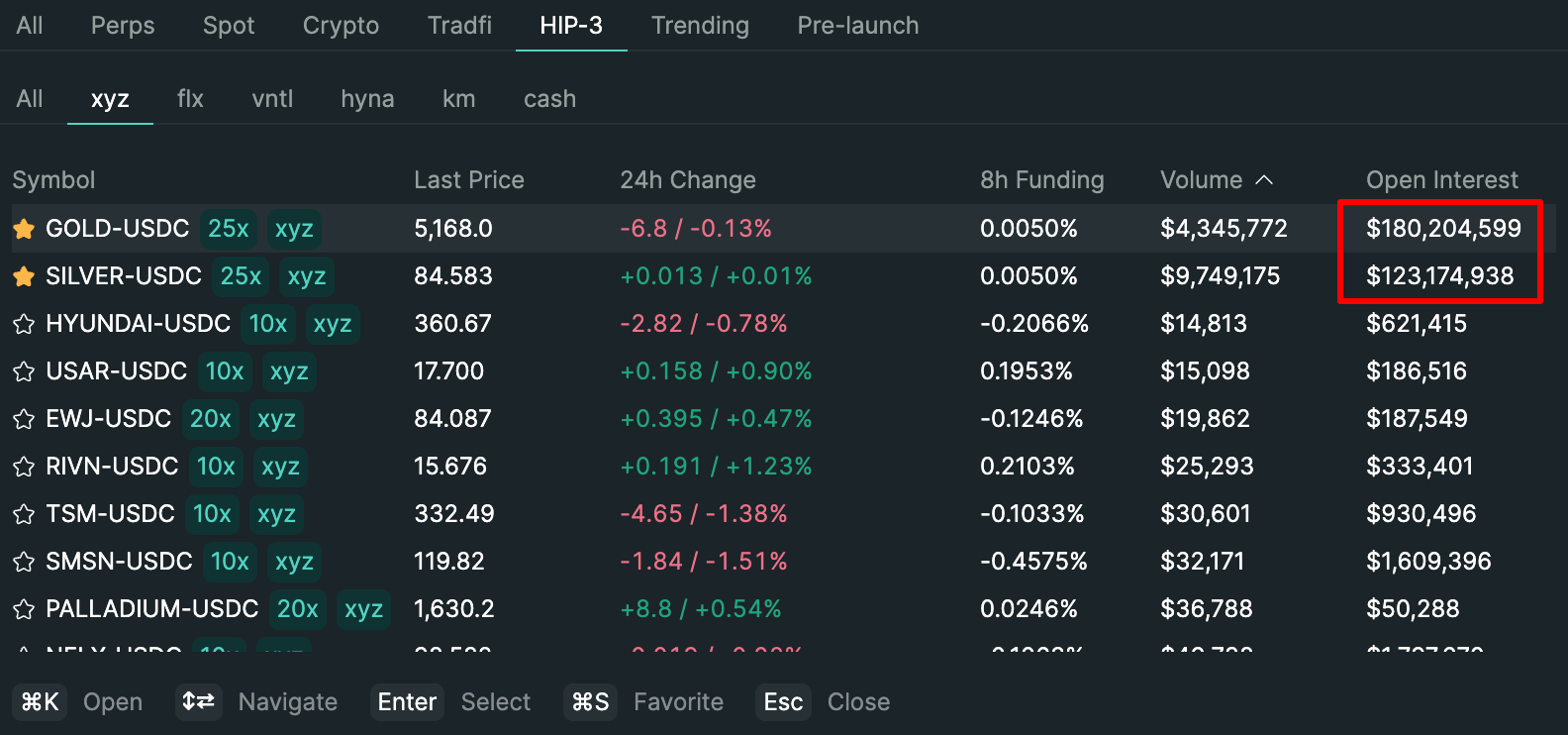Favorite HYUNDAI-USDC with its star
Image resolution: width=1568 pixels, height=735 pixels.
[x=24, y=324]
